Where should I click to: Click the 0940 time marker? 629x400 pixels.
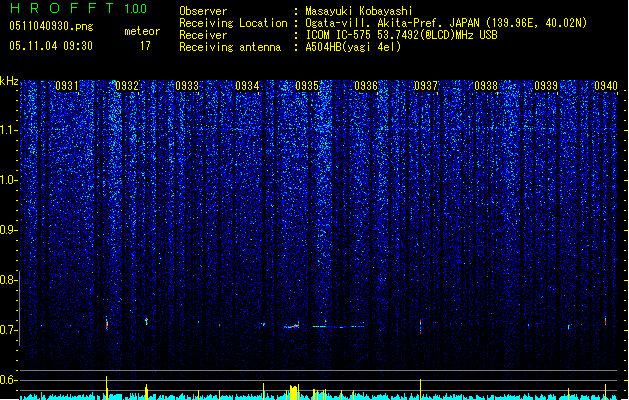tap(606, 86)
